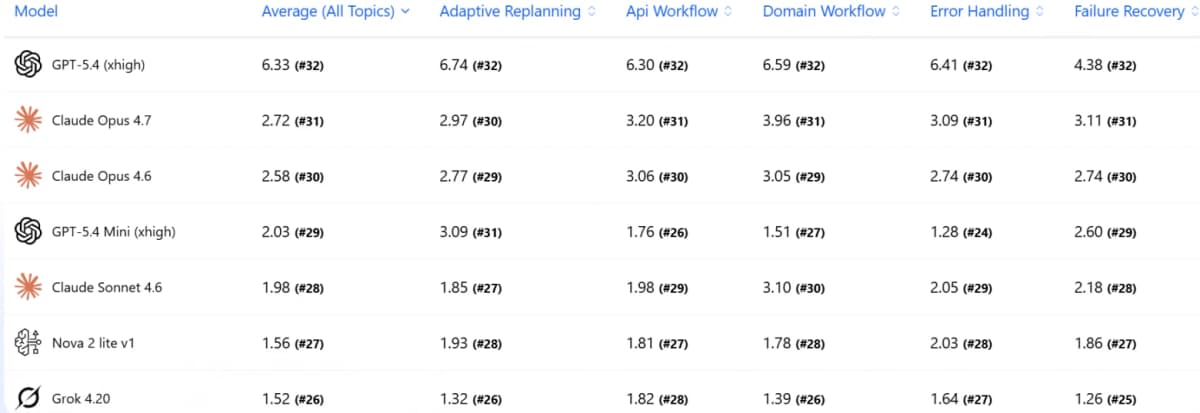Click the 1.81 (#27) Api Workflow cell
Screen dimensions: 1200x413
657,343
